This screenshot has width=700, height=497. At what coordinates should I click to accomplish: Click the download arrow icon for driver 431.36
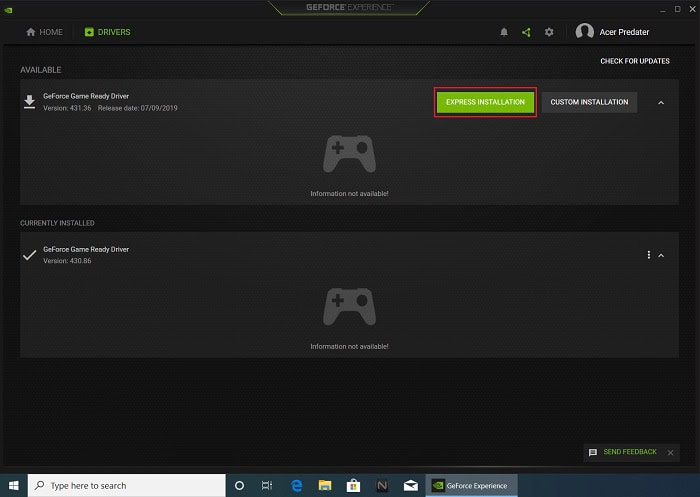(29, 102)
